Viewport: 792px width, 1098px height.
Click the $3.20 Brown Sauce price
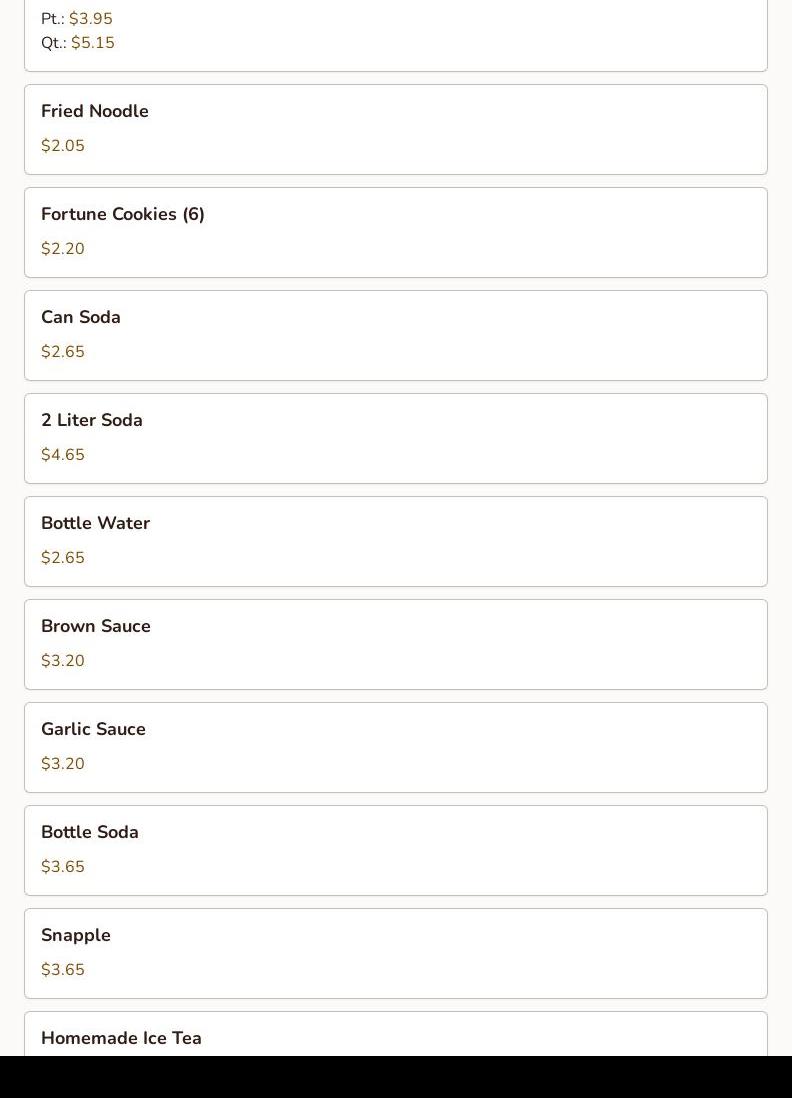(x=63, y=660)
